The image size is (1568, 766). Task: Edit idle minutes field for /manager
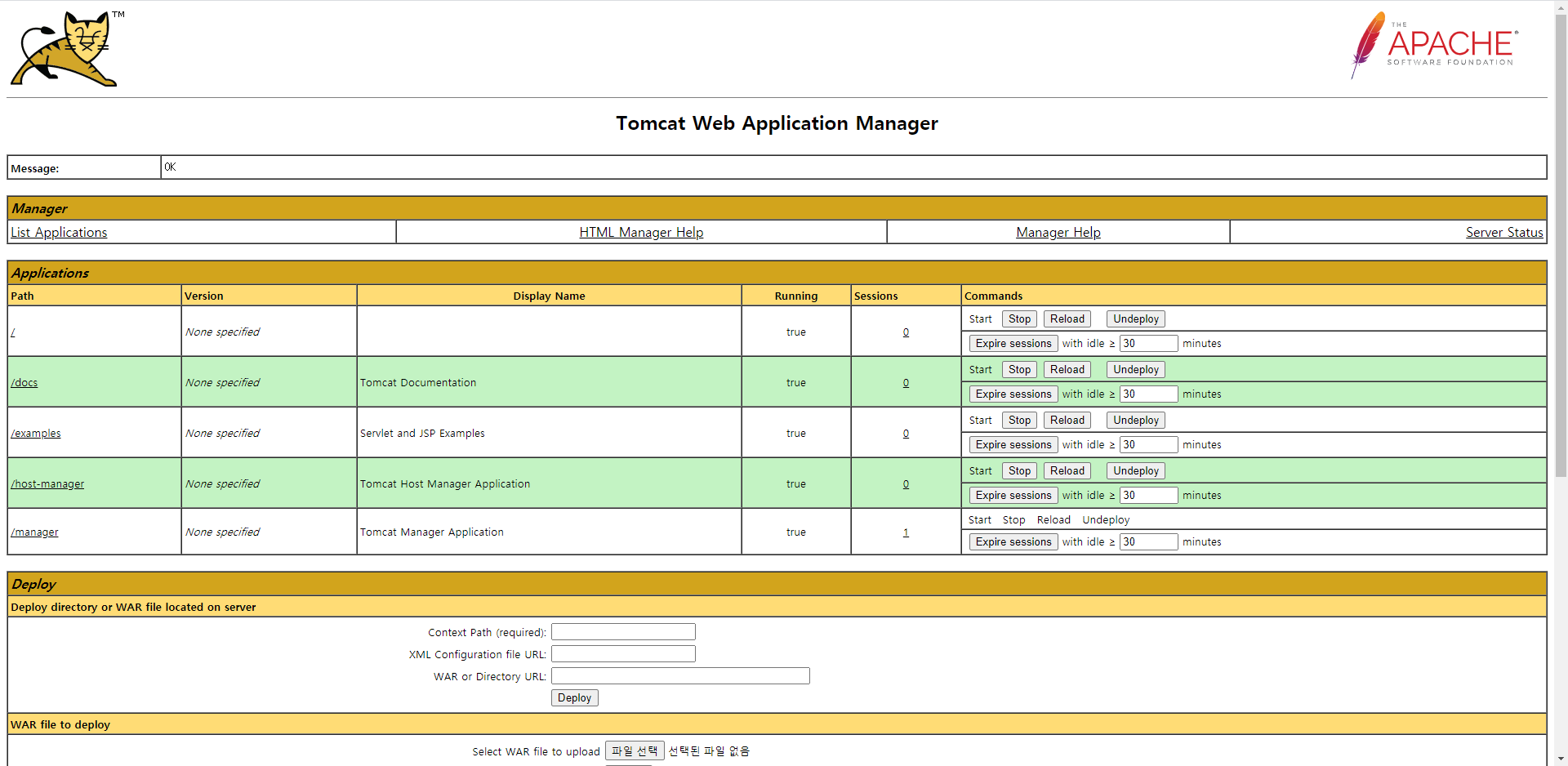point(1148,542)
